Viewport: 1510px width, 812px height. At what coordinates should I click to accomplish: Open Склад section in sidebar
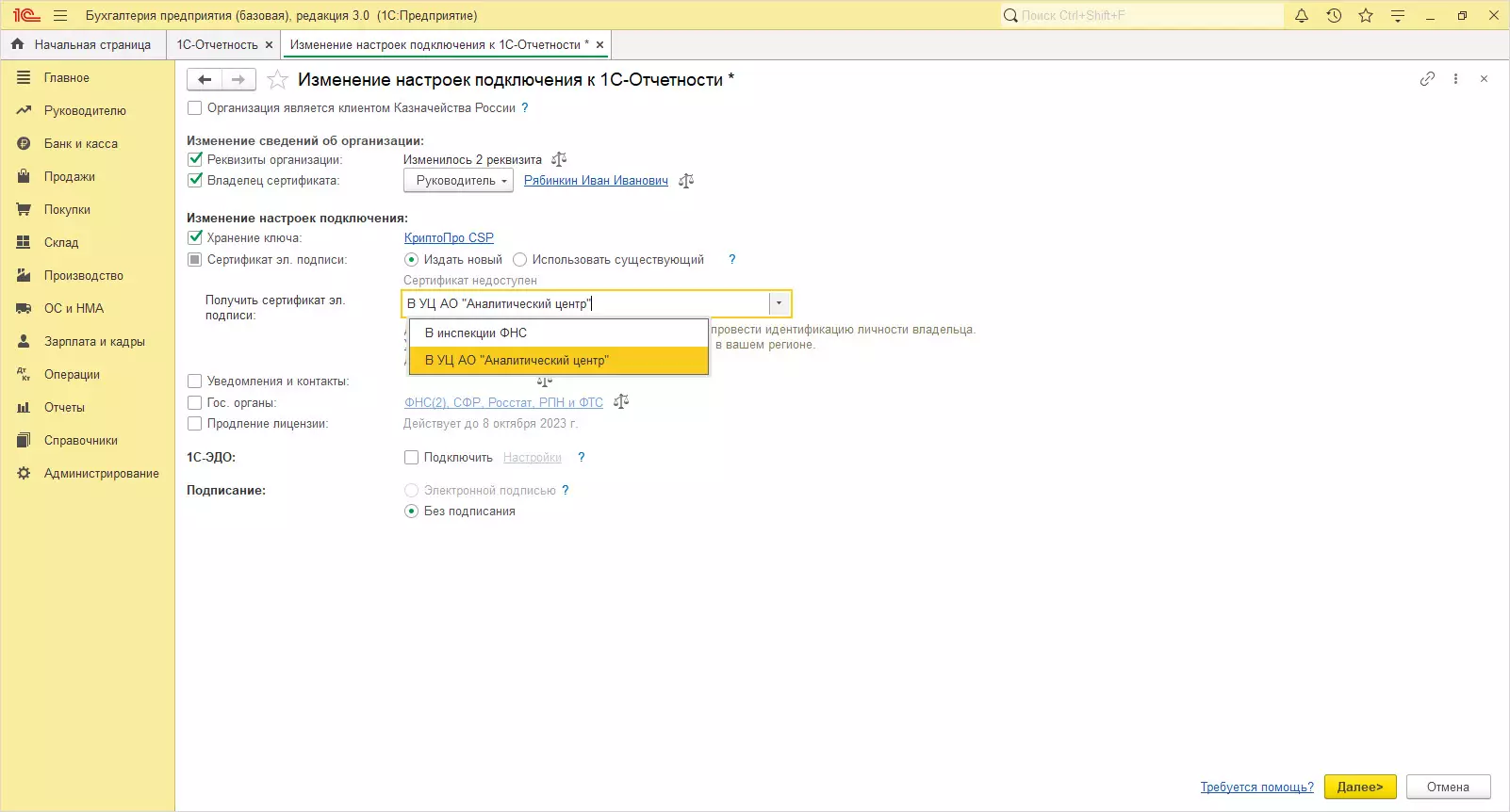[x=88, y=243]
